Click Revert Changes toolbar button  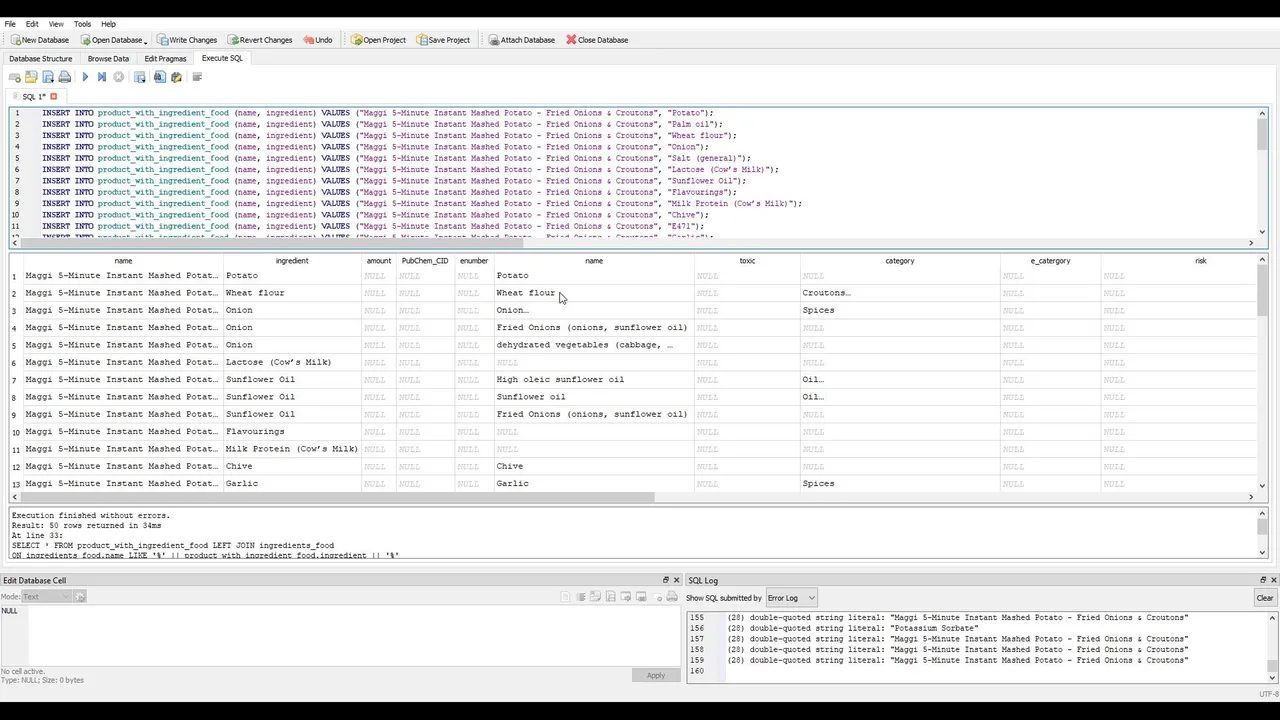[x=260, y=40]
